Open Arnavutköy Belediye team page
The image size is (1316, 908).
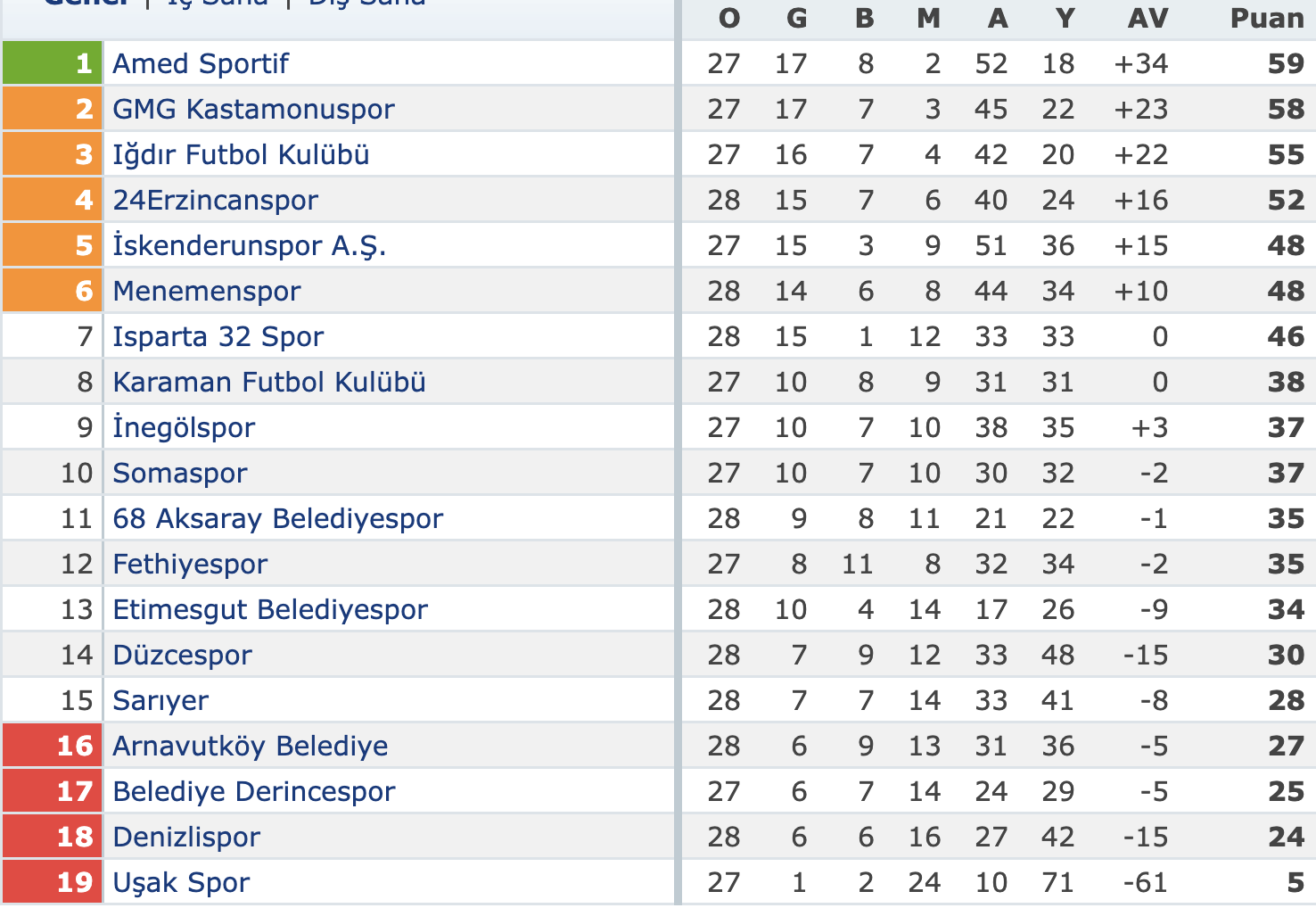pyautogui.click(x=250, y=746)
